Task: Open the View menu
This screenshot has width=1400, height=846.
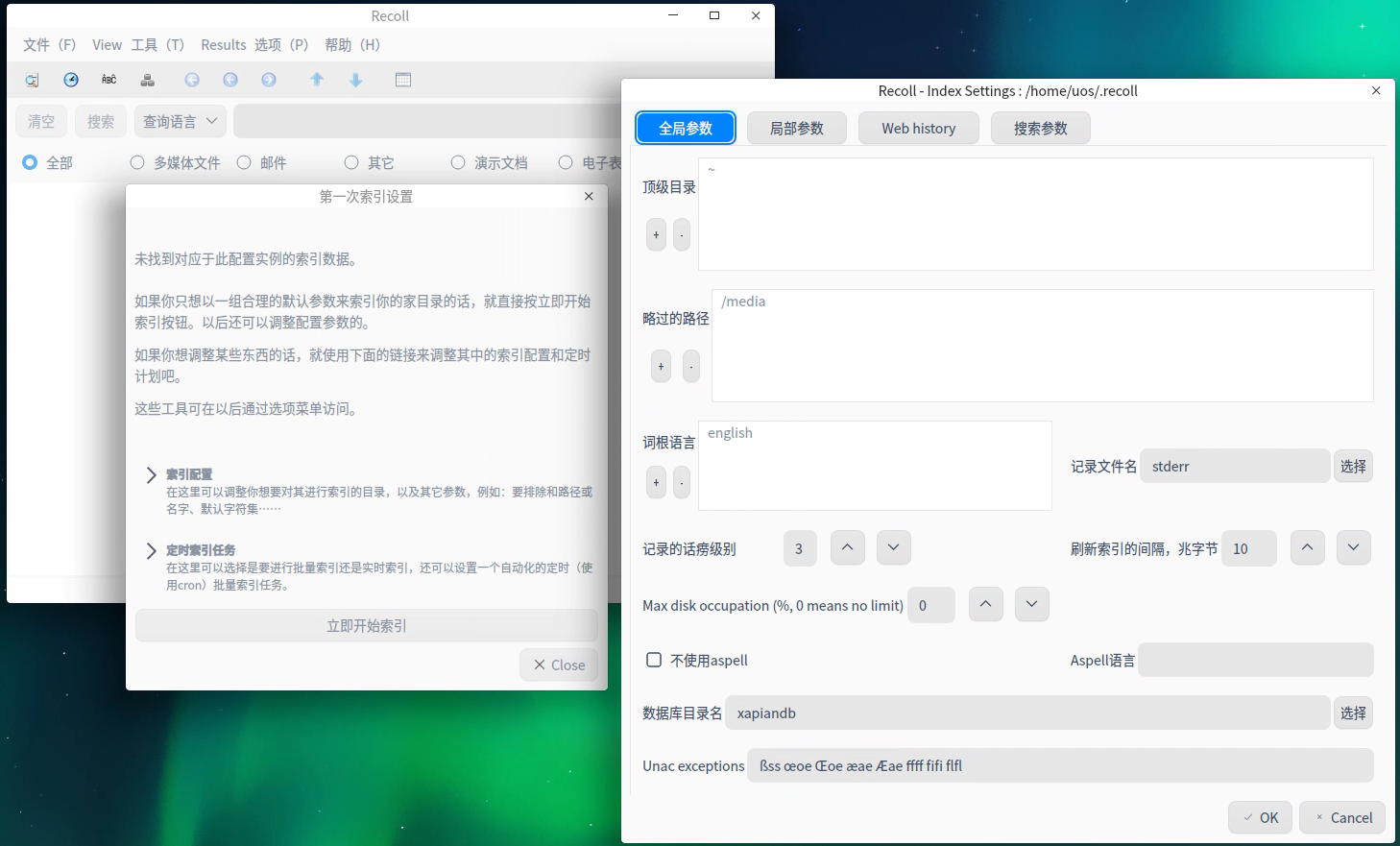Action: click(x=107, y=44)
